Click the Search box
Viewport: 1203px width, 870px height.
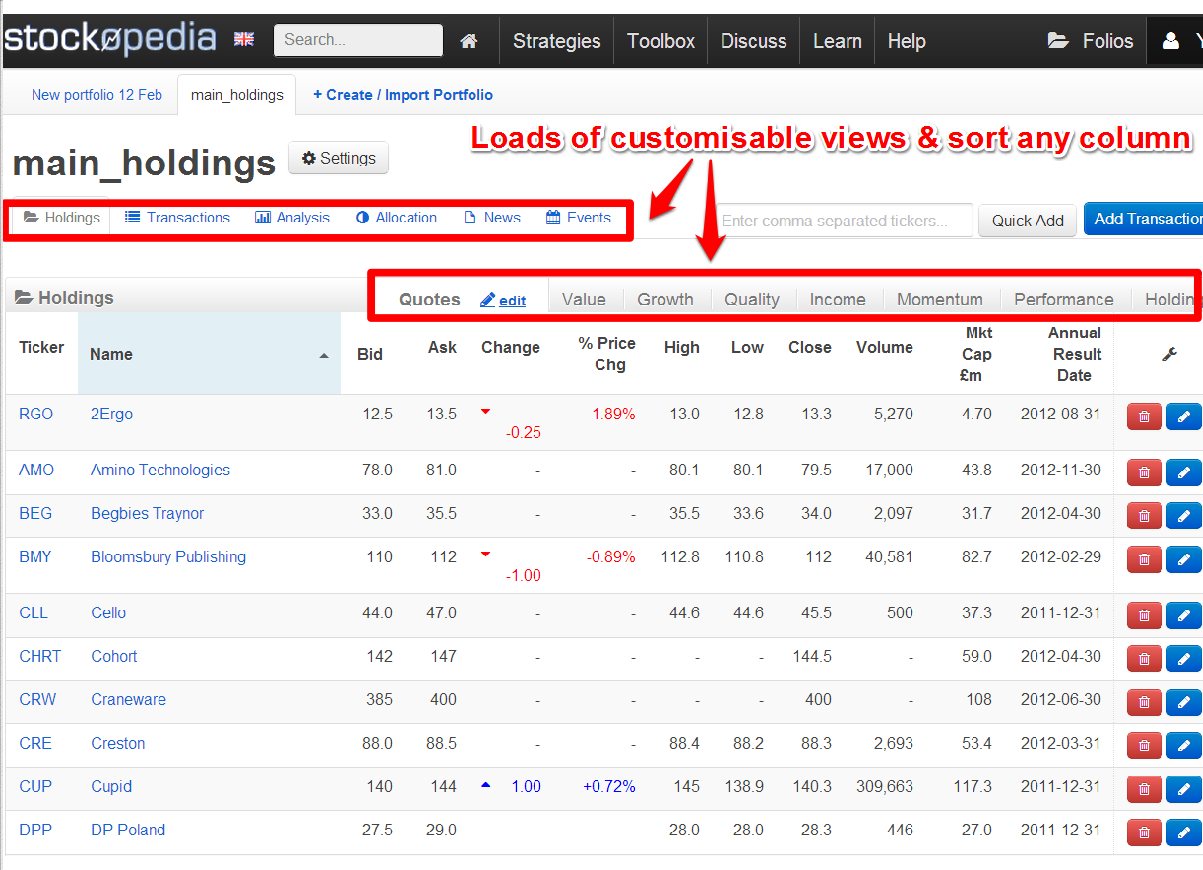[x=358, y=40]
